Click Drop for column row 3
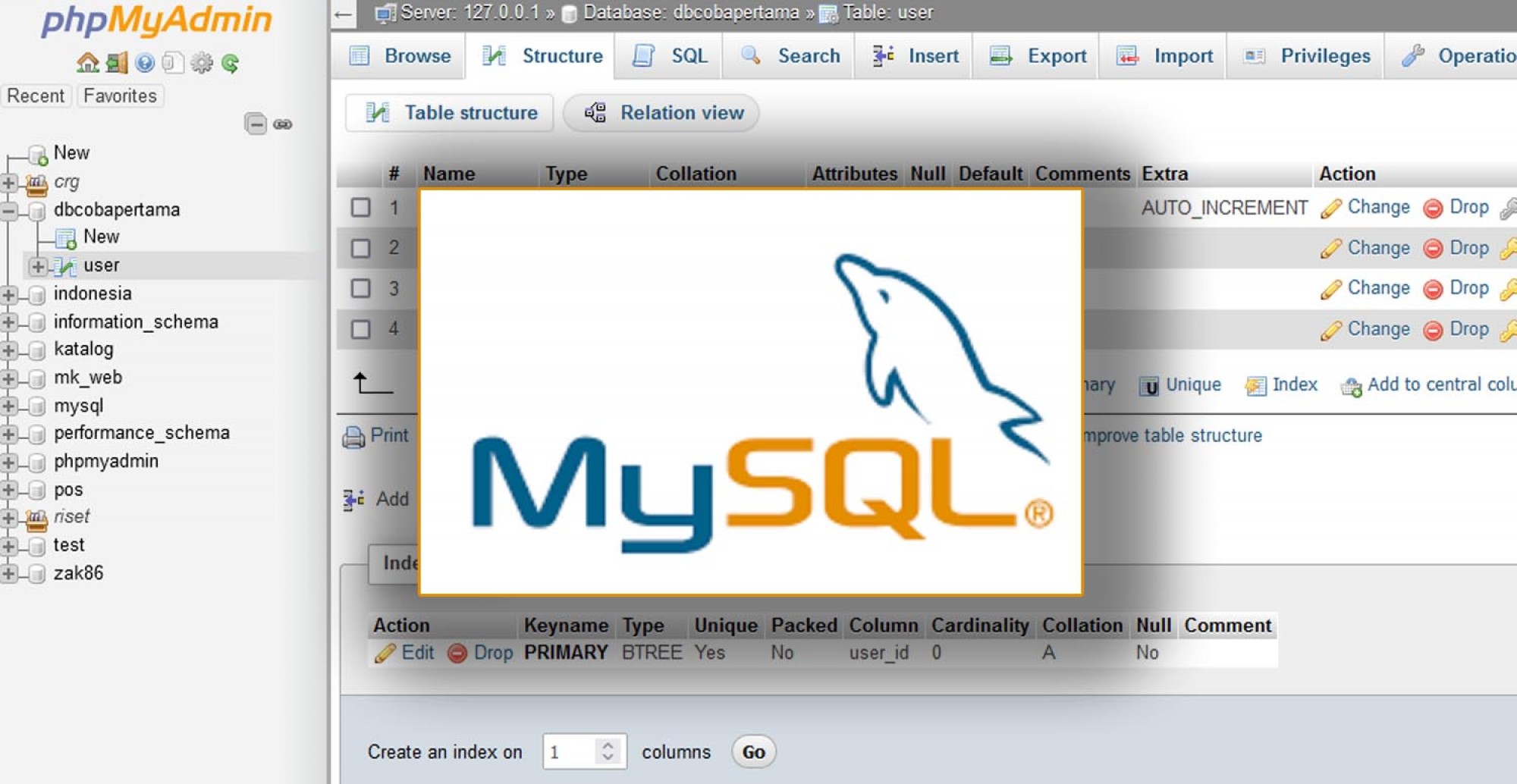 (x=1456, y=289)
